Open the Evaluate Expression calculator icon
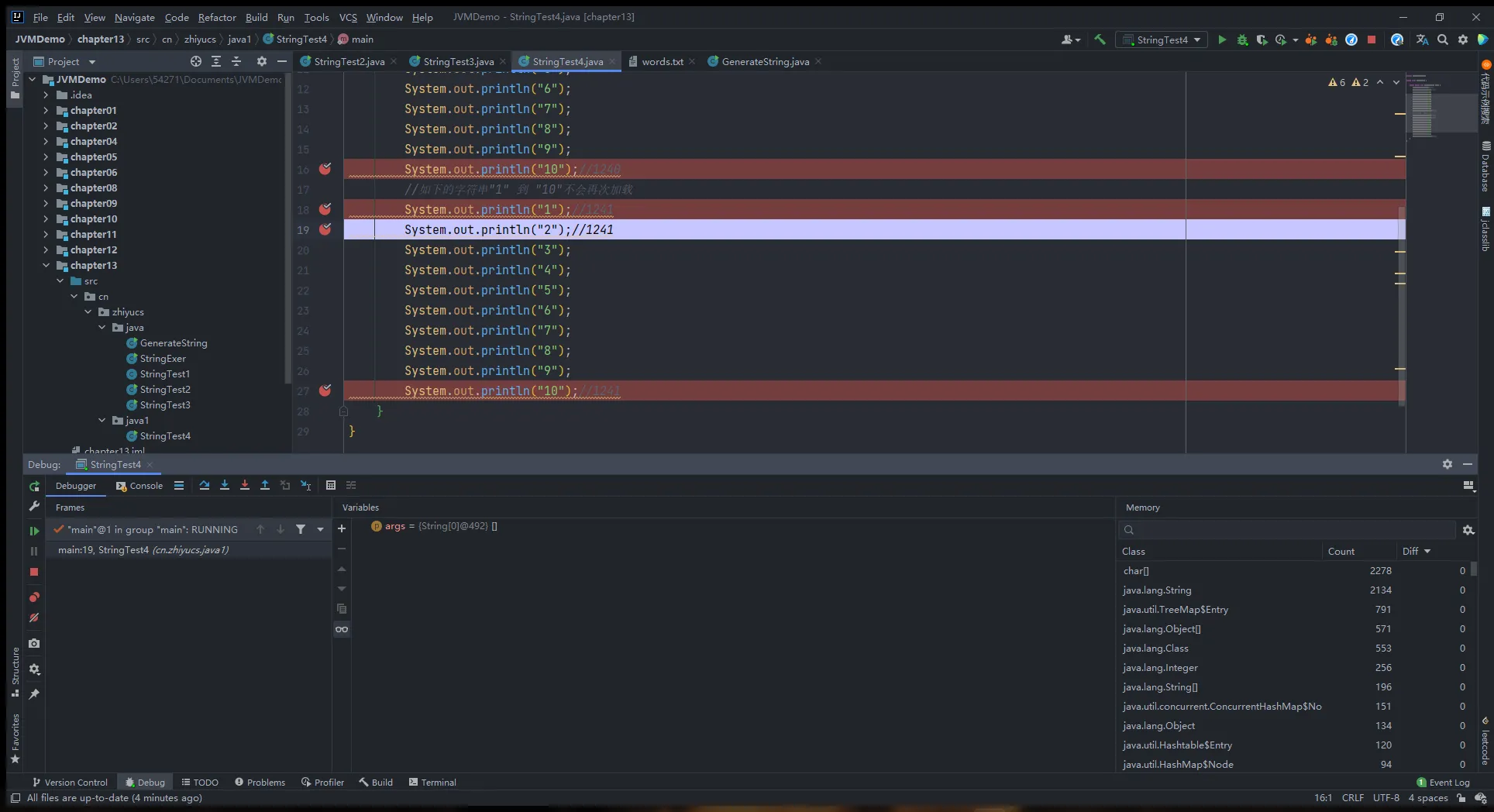The image size is (1494, 812). click(331, 485)
